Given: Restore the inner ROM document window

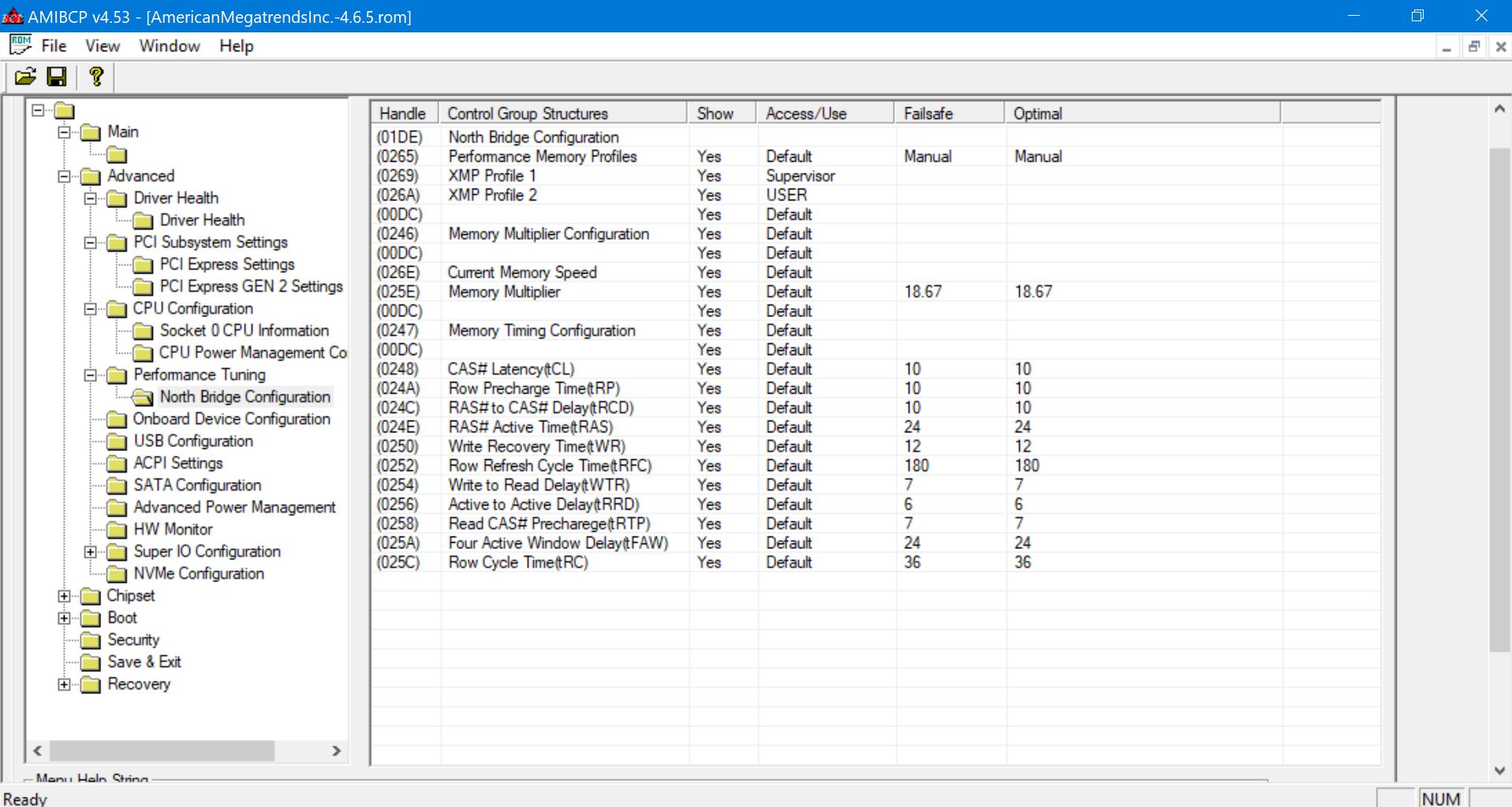Looking at the screenshot, I should [x=1473, y=47].
